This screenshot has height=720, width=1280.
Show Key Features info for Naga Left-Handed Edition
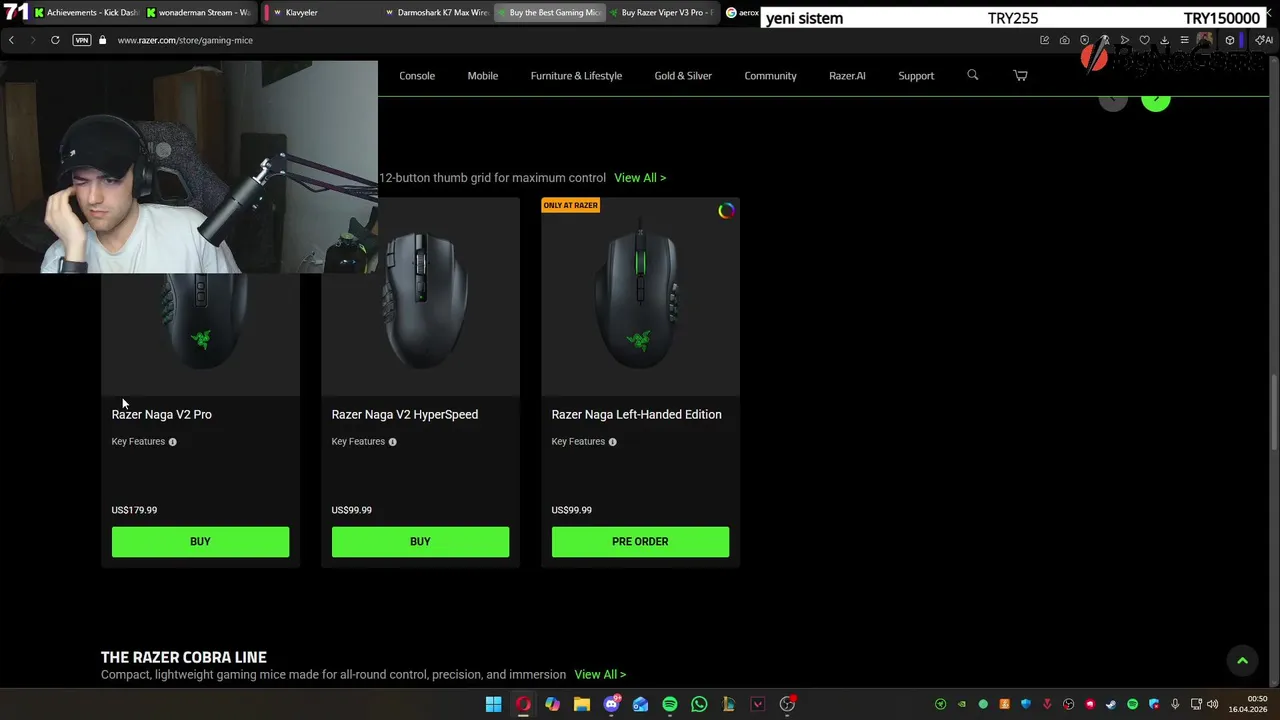pos(612,442)
